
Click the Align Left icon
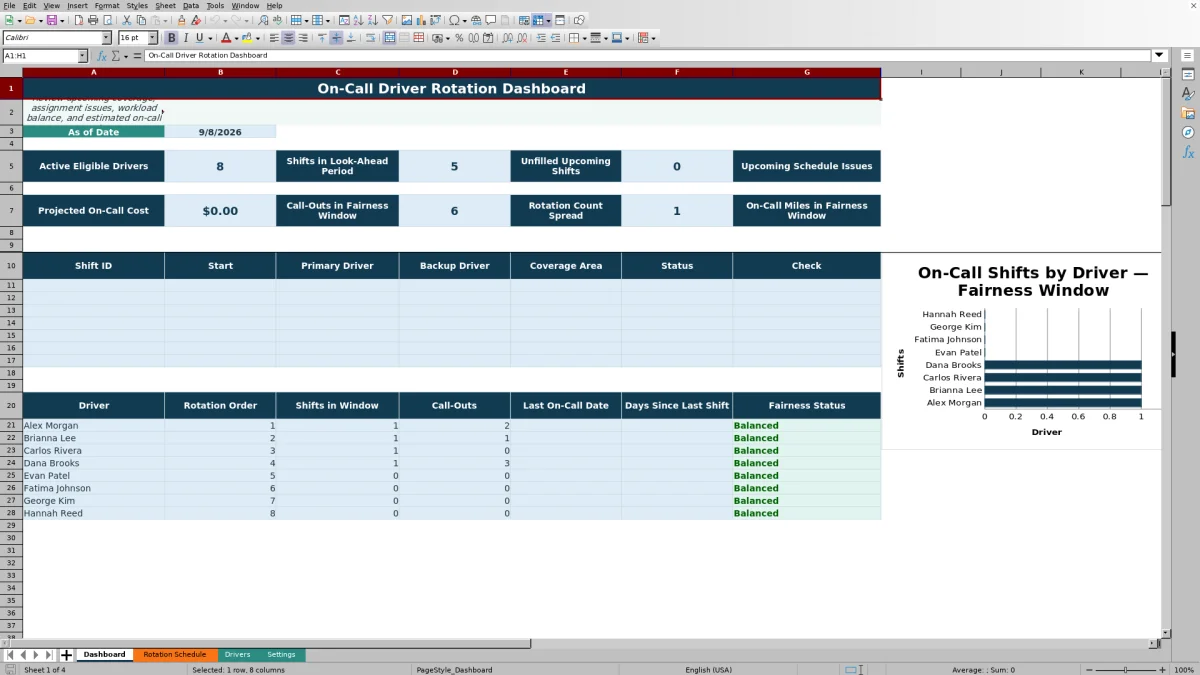pos(274,38)
